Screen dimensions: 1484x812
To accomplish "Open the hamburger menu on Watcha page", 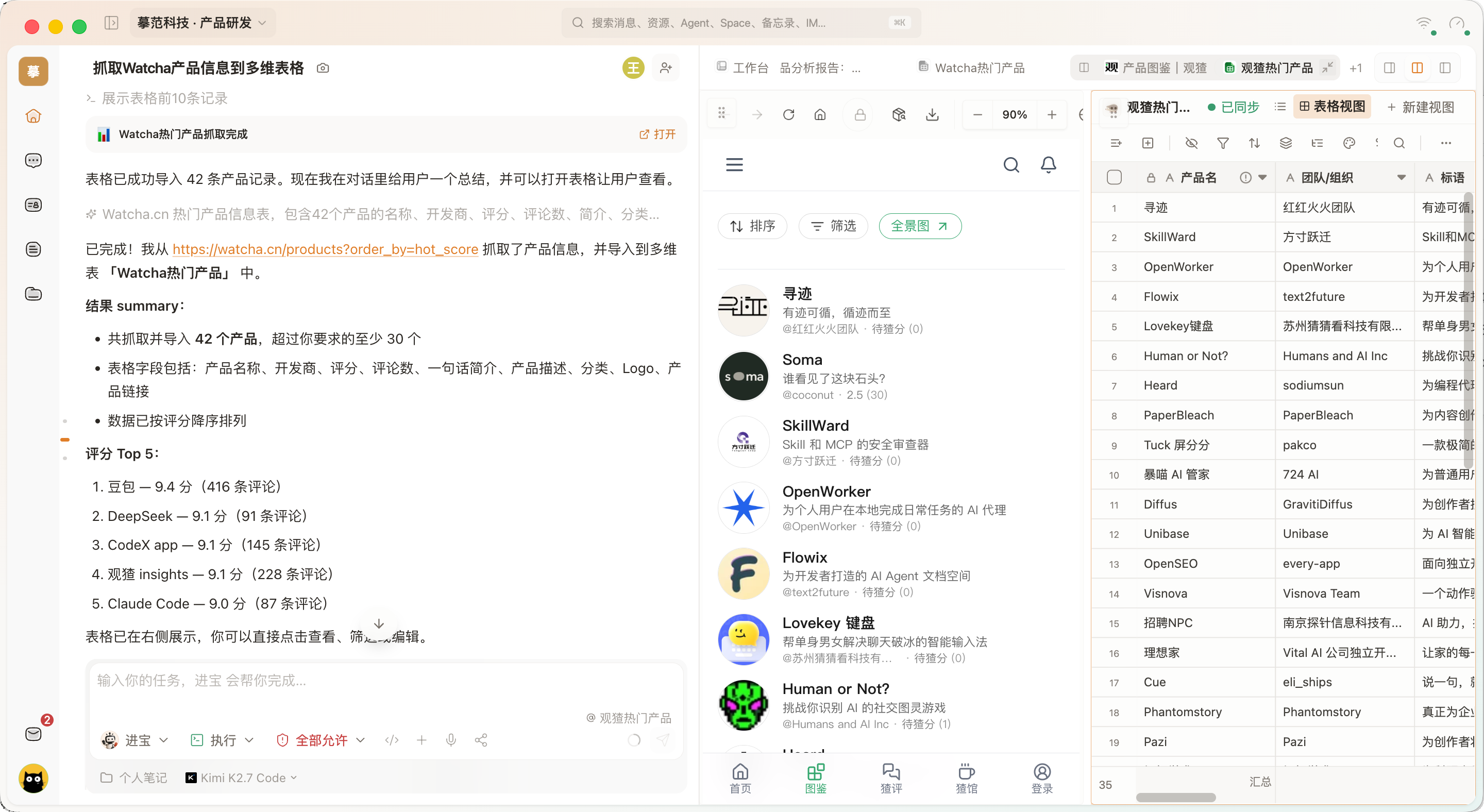I will click(734, 165).
